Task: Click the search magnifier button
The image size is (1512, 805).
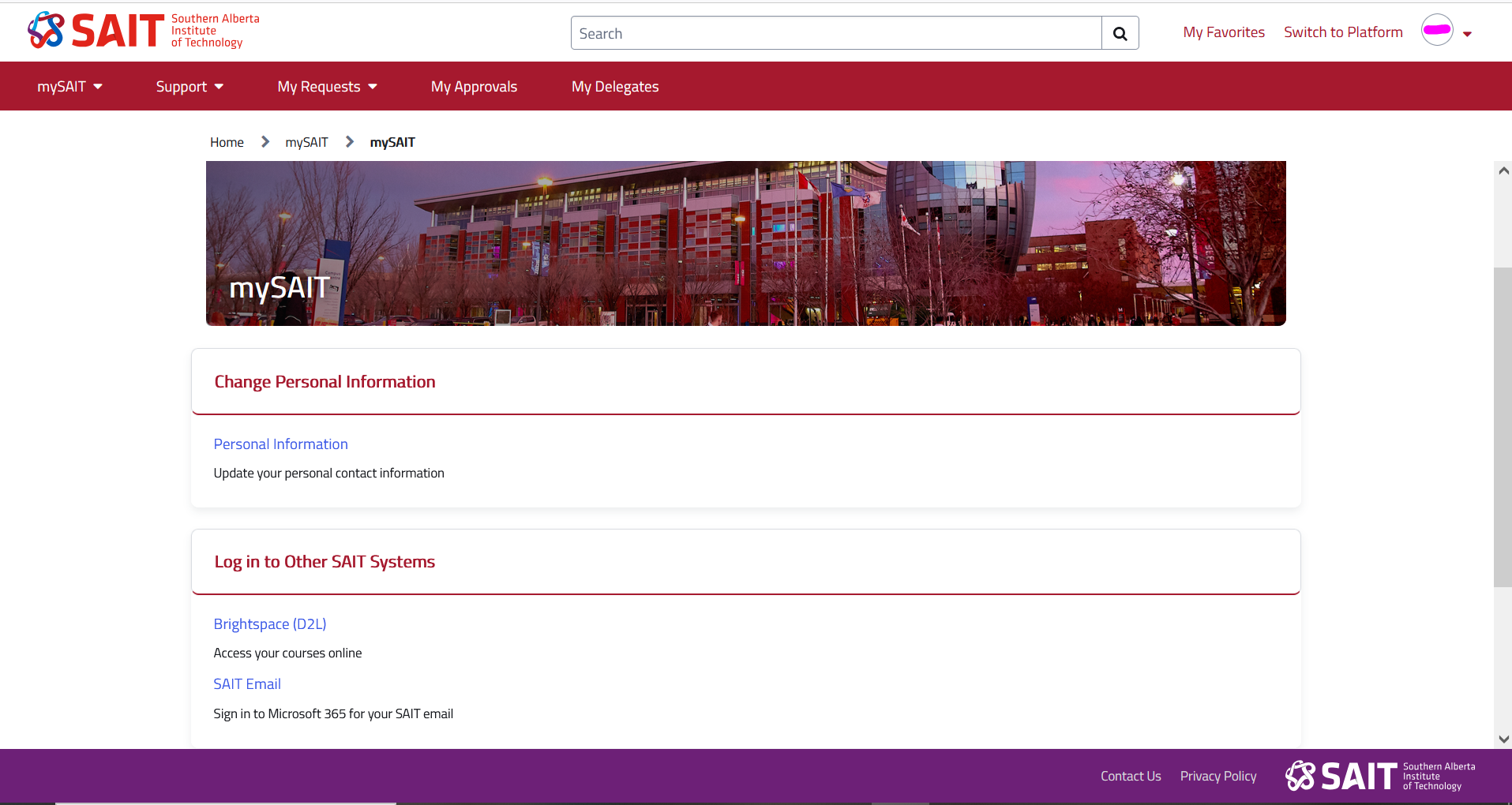Action: [x=1120, y=33]
